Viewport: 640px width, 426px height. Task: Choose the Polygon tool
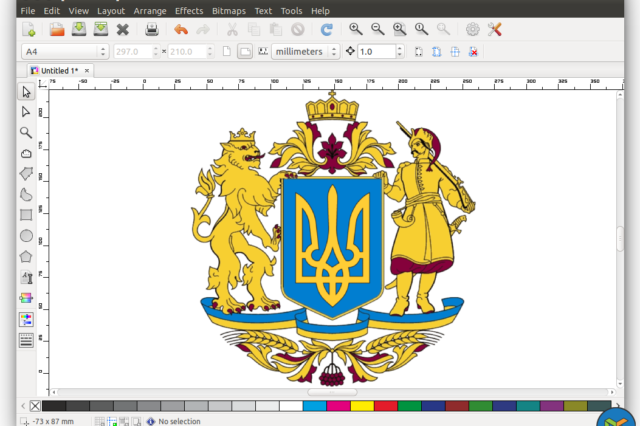point(27,256)
